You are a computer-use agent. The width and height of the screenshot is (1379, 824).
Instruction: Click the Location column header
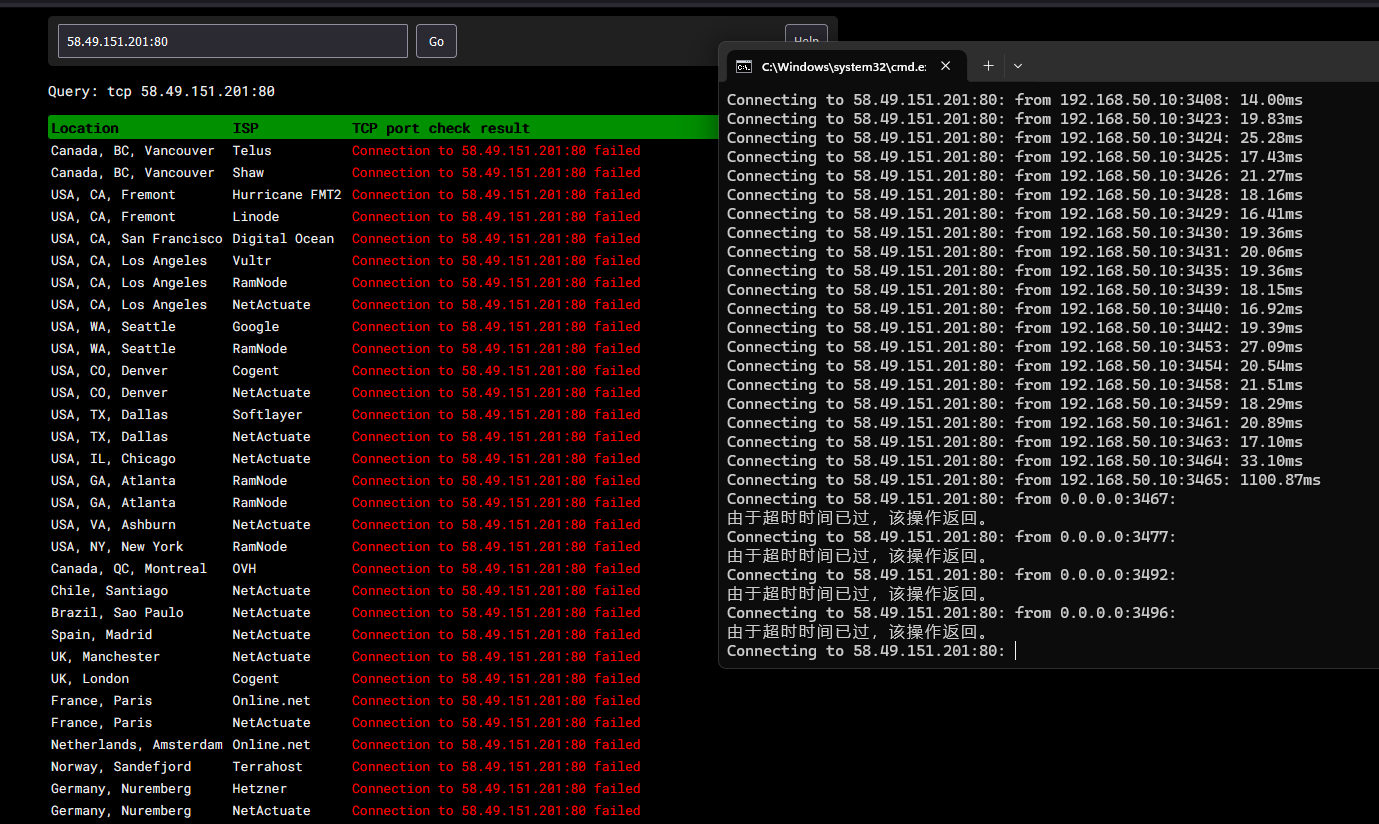point(85,128)
